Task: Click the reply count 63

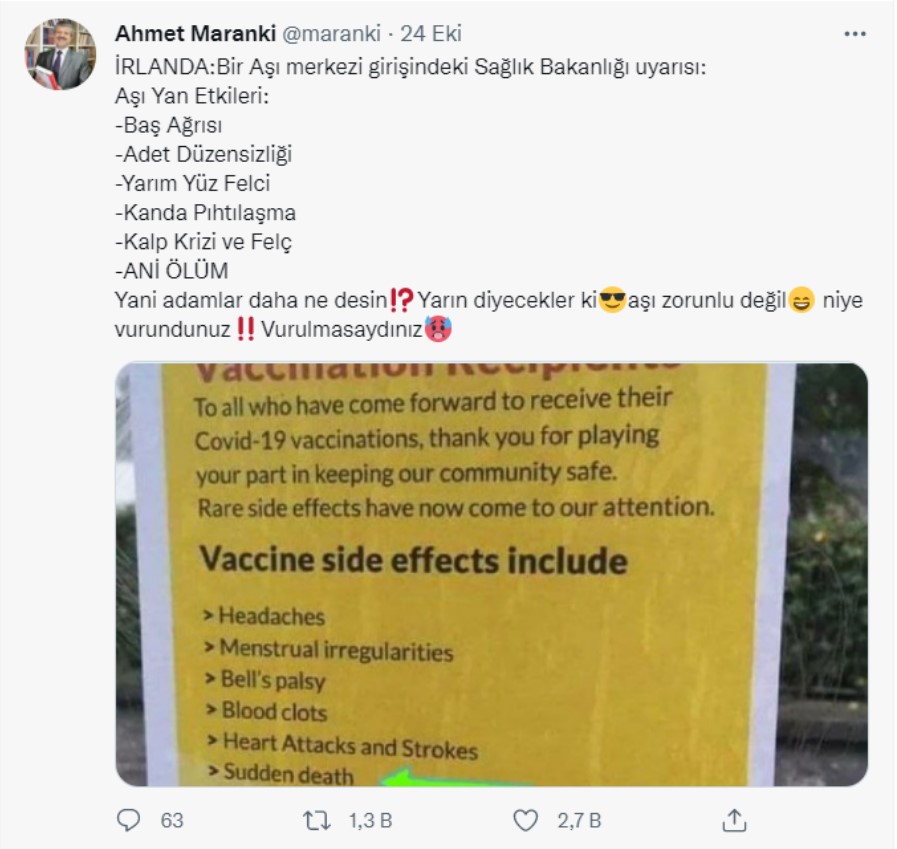Action: click(x=172, y=820)
